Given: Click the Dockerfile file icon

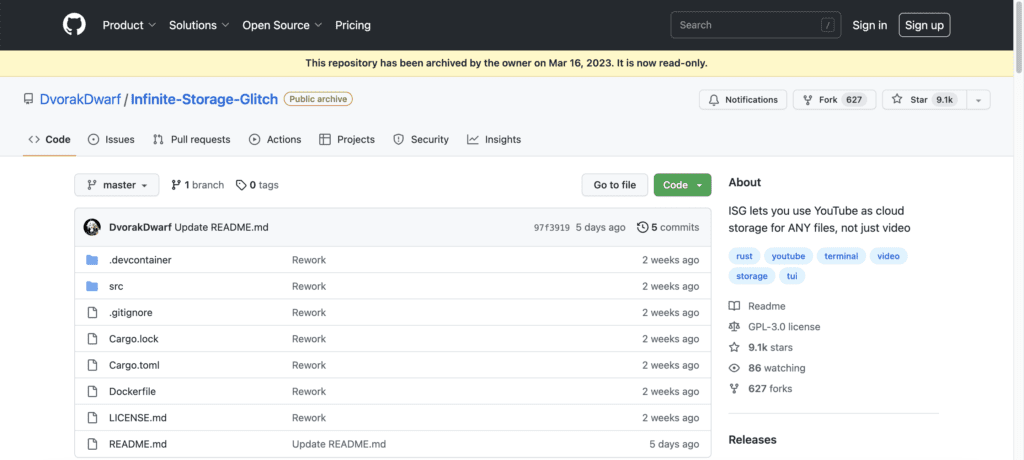Looking at the screenshot, I should click(92, 391).
